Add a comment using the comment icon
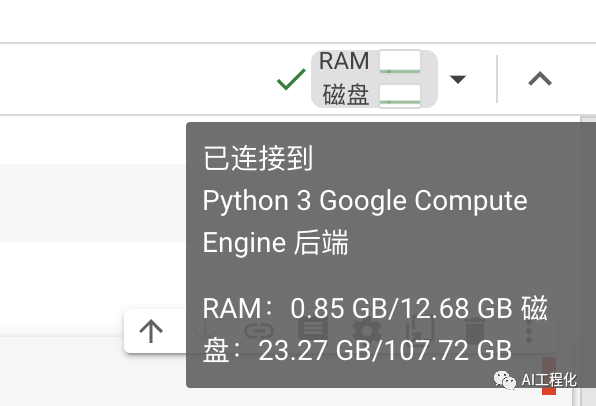 click(x=313, y=330)
